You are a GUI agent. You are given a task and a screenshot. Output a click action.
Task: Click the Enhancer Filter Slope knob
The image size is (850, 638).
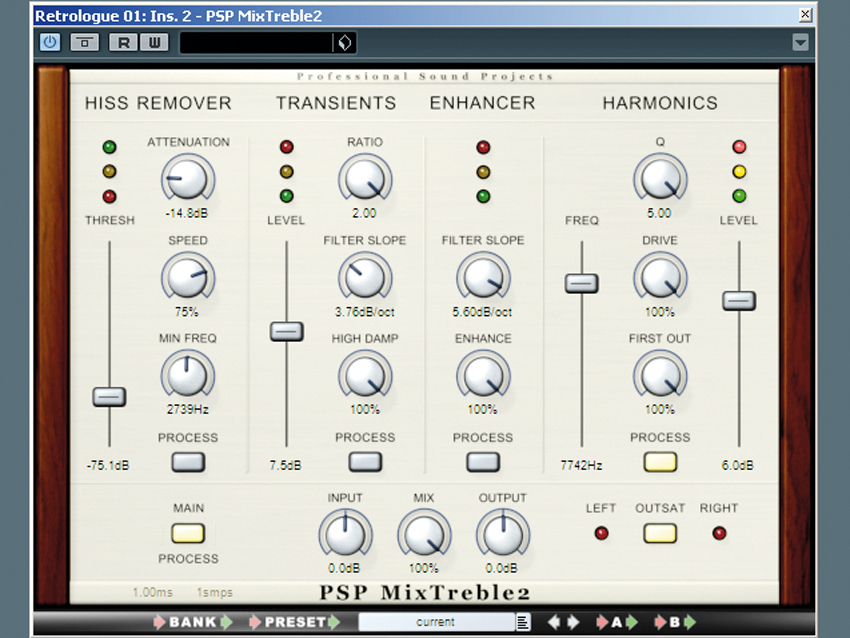(483, 277)
